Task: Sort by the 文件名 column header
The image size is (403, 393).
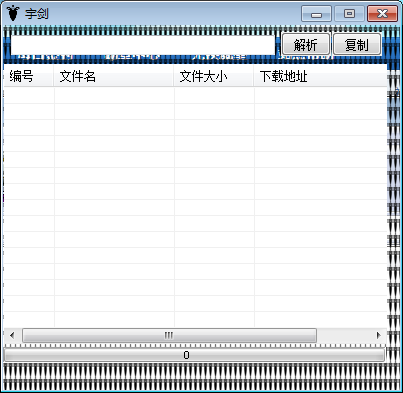Action: click(114, 76)
